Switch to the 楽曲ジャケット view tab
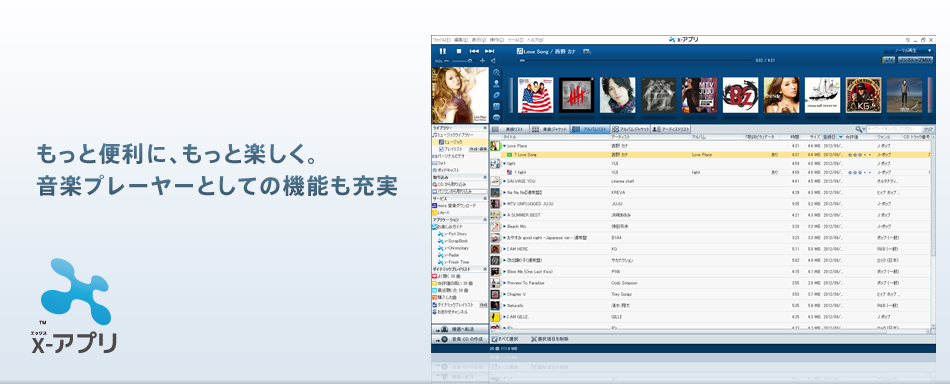950x384 pixels. click(550, 129)
